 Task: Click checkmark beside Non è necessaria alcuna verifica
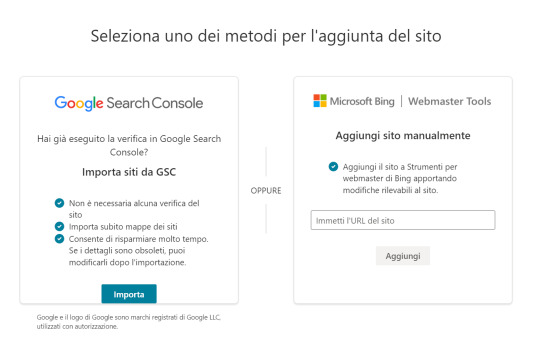59,203
